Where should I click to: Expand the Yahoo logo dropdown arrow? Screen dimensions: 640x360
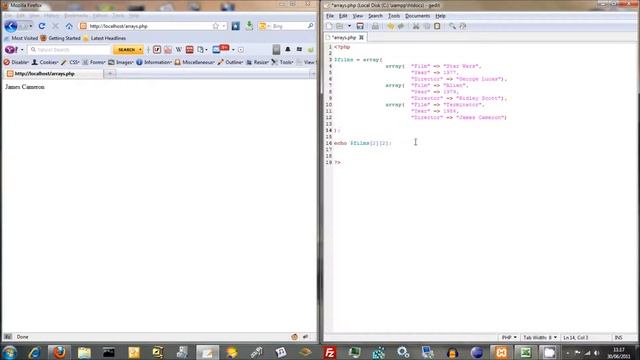coord(22,50)
